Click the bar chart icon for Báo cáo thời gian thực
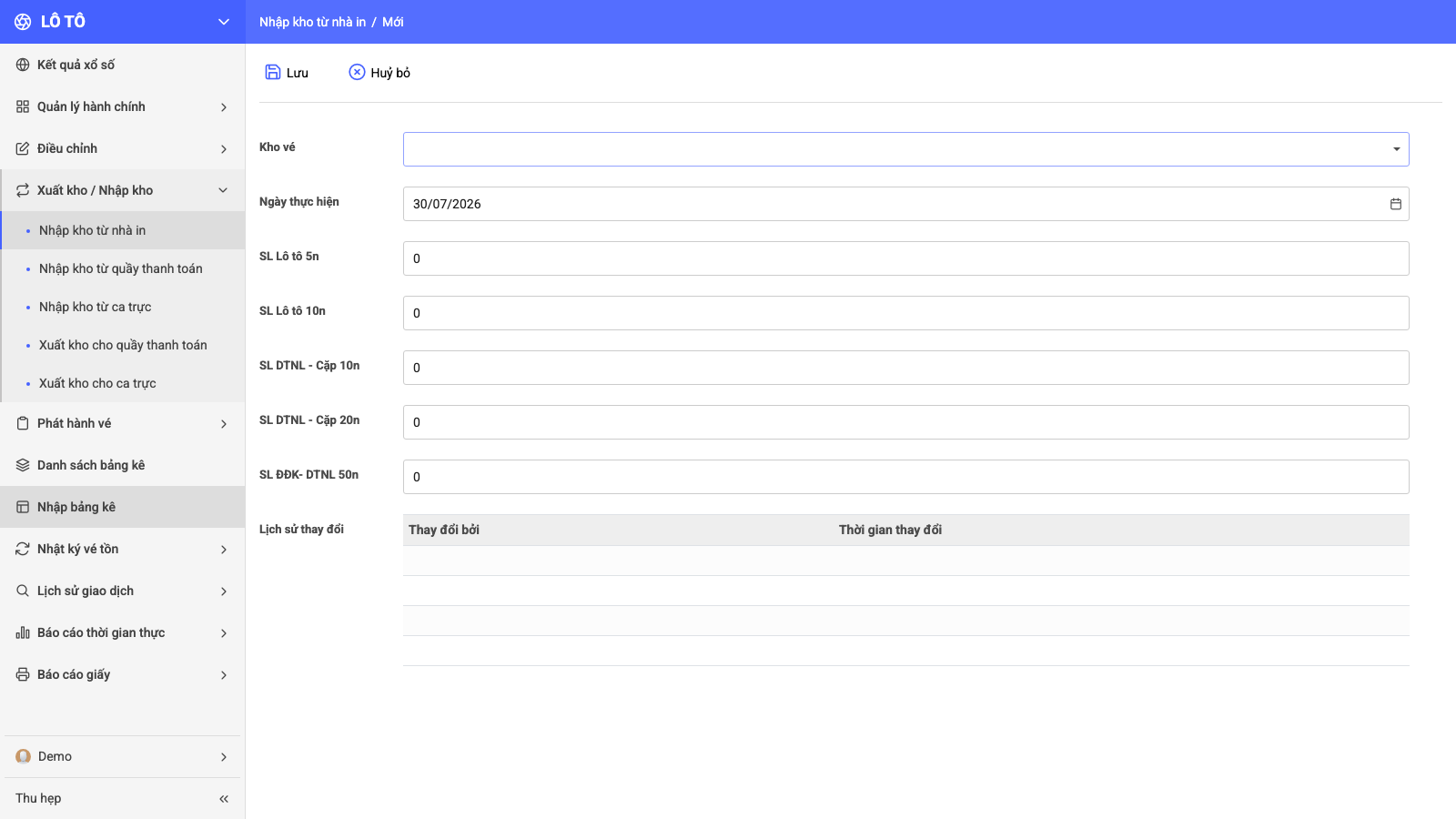The width and height of the screenshot is (1456, 819). (x=23, y=632)
